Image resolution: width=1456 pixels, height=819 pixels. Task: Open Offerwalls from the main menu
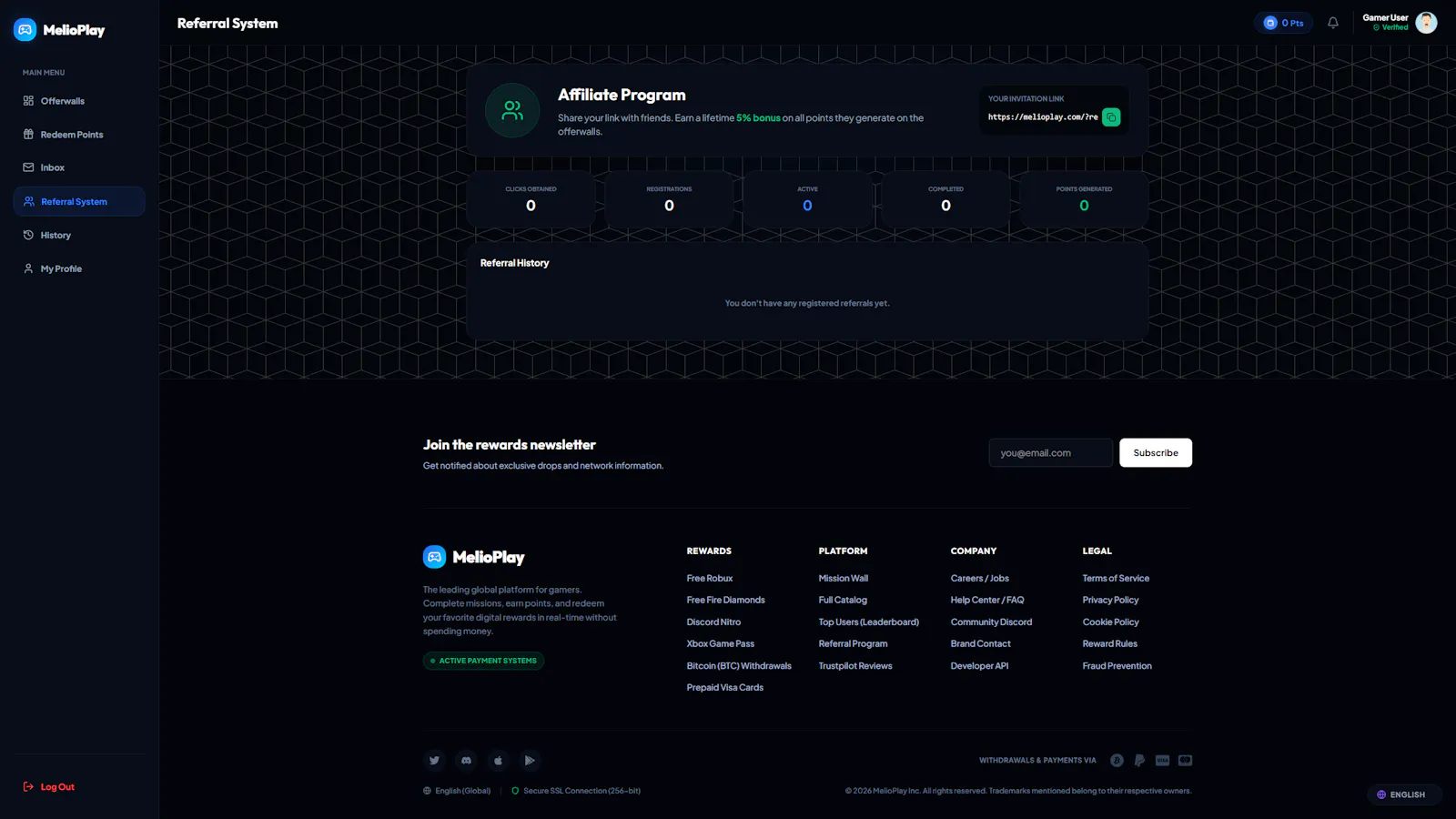tap(79, 101)
